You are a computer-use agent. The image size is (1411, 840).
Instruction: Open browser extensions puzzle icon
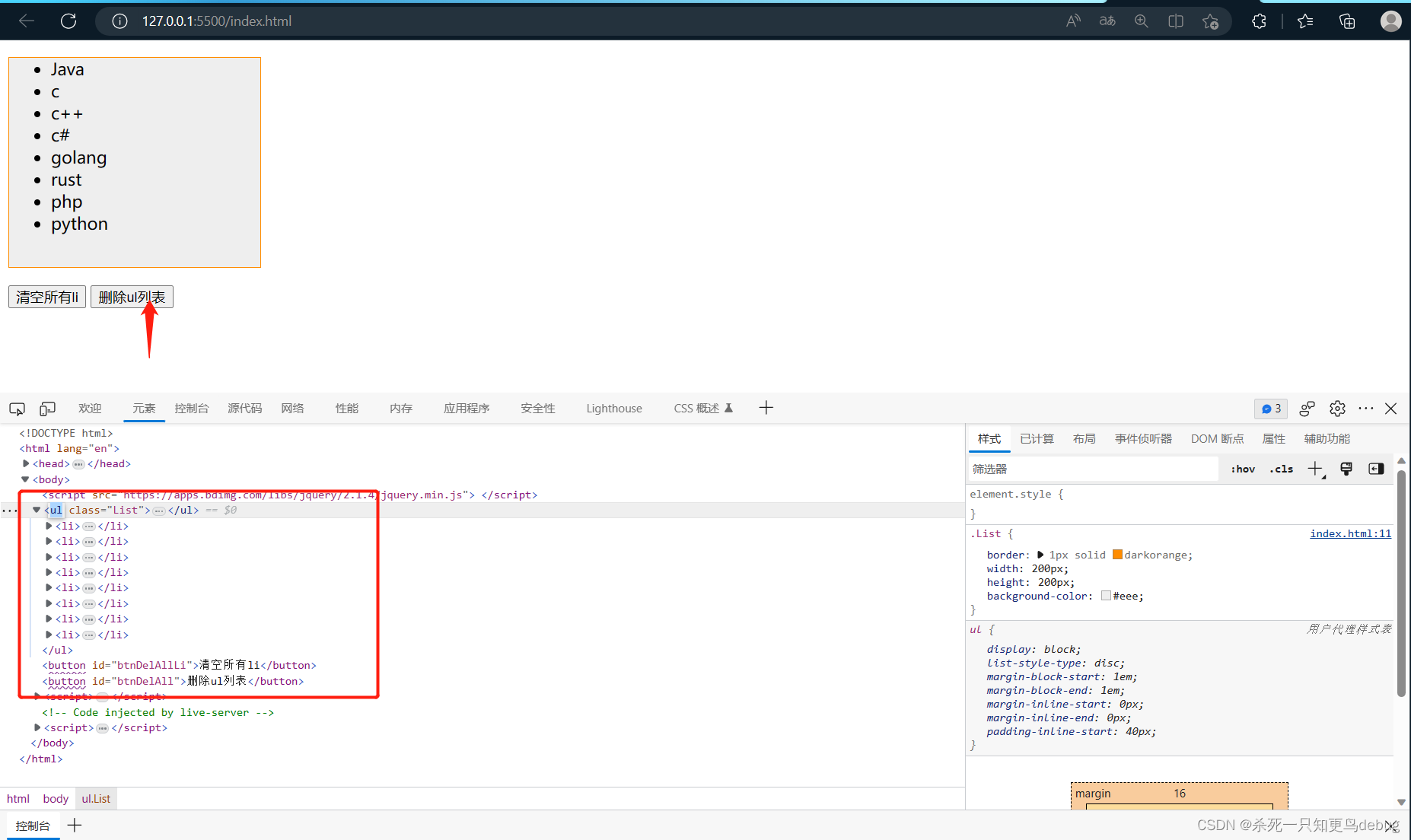pos(1259,21)
